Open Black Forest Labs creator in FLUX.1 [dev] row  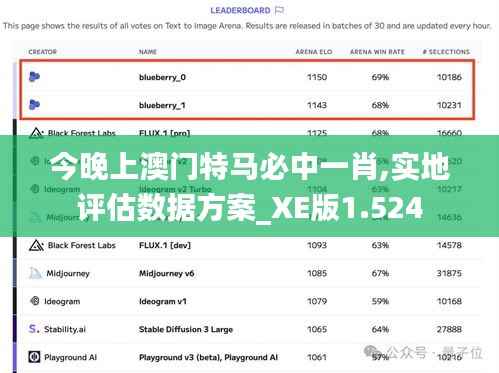pyautogui.click(x=82, y=245)
